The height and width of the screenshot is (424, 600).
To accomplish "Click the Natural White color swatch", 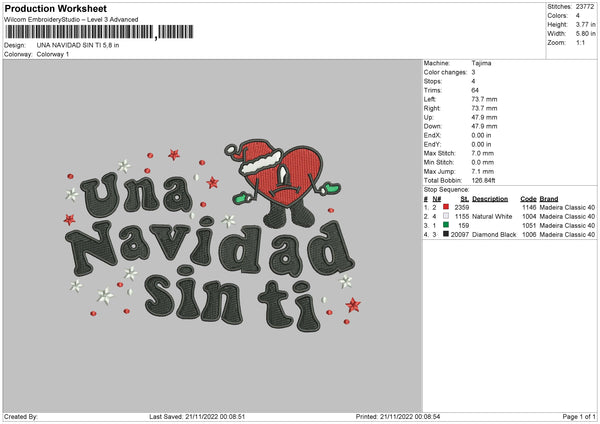I will [x=446, y=216].
